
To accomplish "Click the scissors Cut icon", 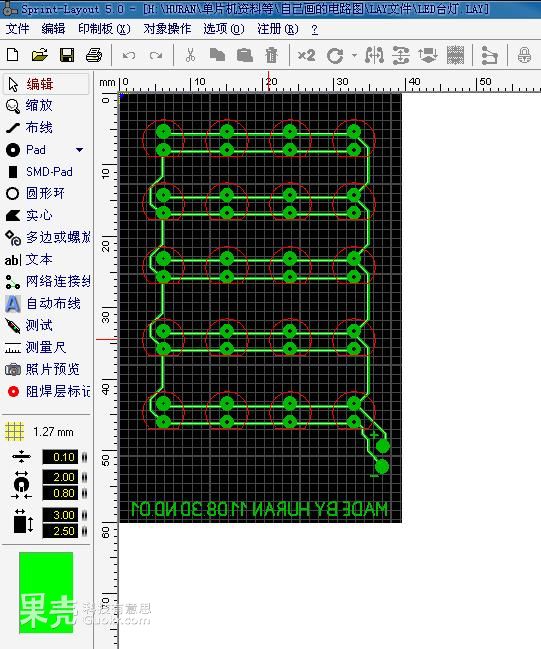I will tap(190, 55).
